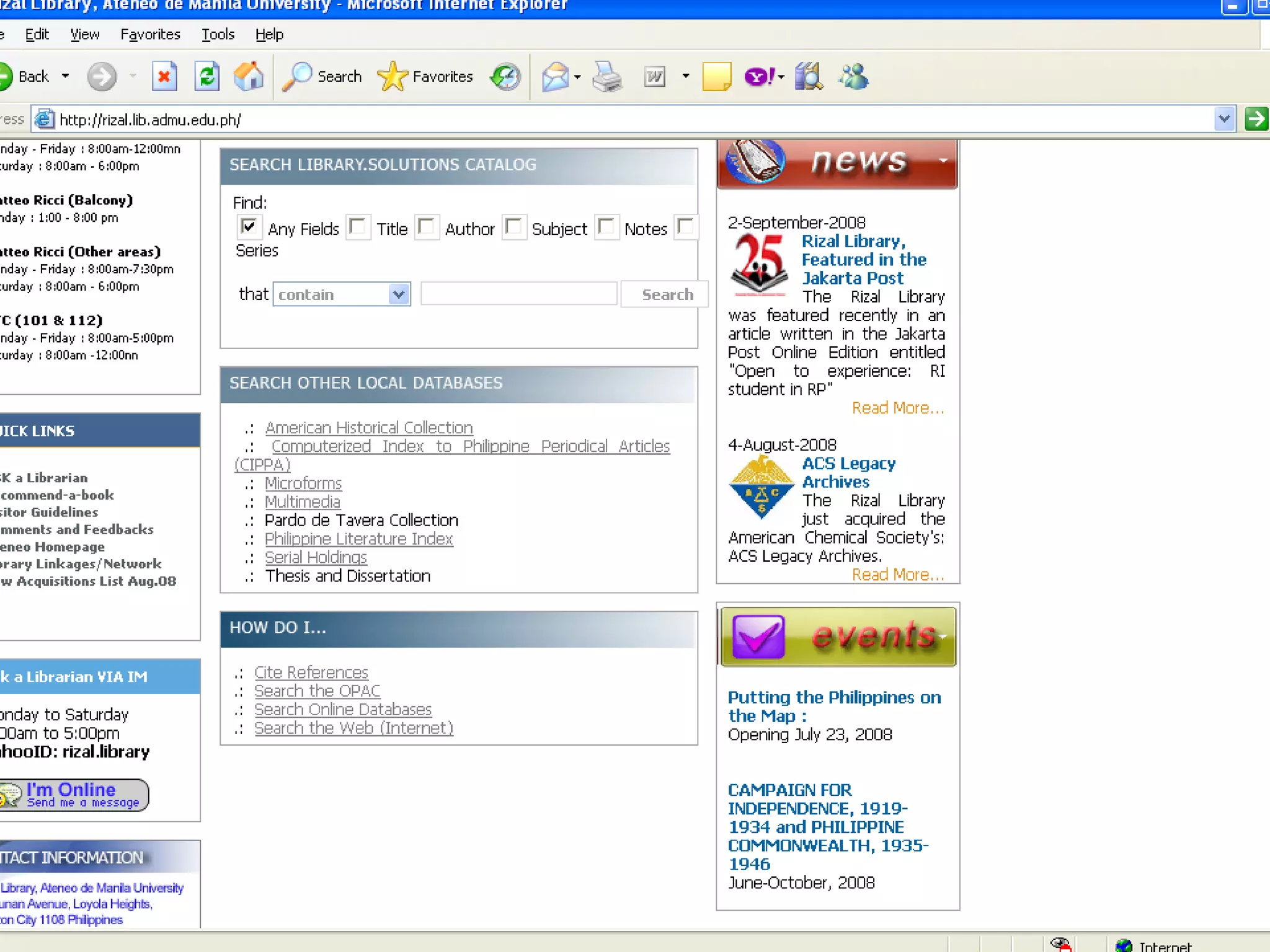Expand the 'contain' condition dropdown
The height and width of the screenshot is (952, 1270).
click(x=399, y=294)
